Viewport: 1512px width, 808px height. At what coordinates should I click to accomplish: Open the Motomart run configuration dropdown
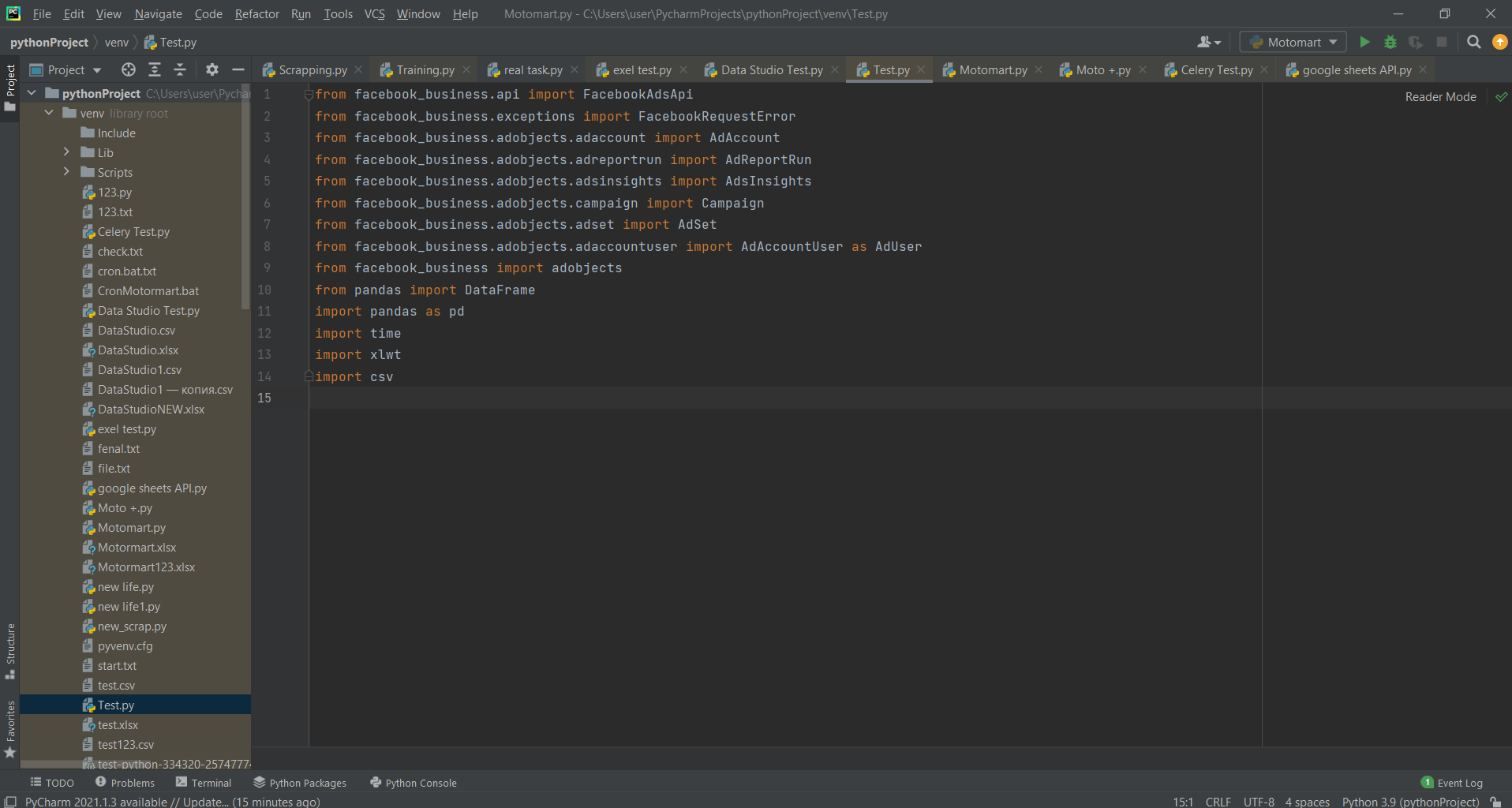(1293, 43)
